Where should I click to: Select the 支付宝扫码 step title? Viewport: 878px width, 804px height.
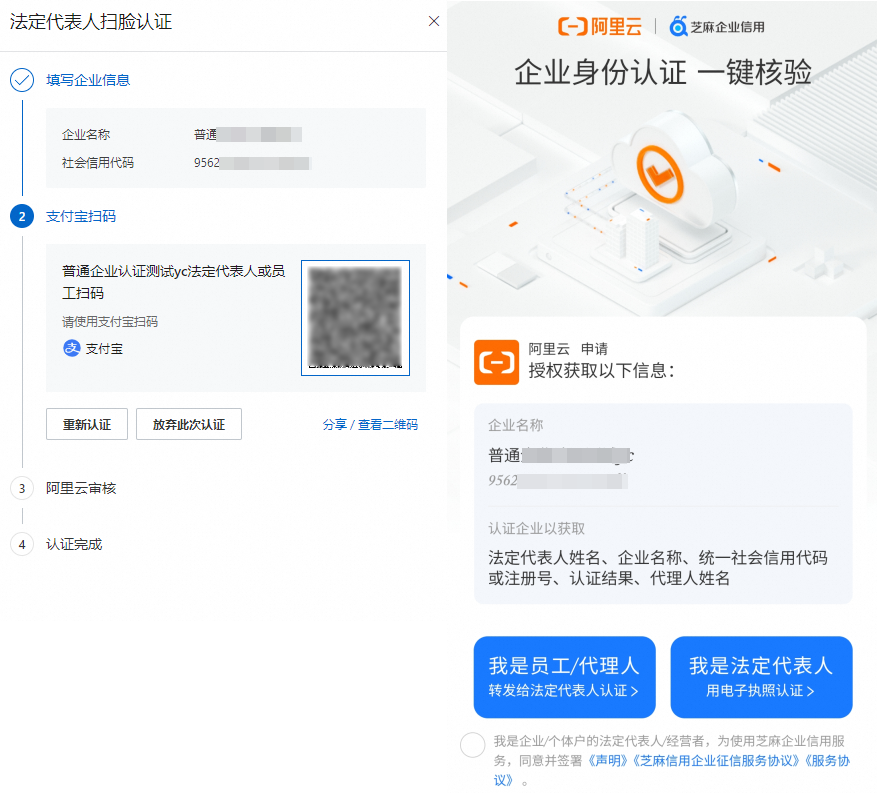pos(81,216)
